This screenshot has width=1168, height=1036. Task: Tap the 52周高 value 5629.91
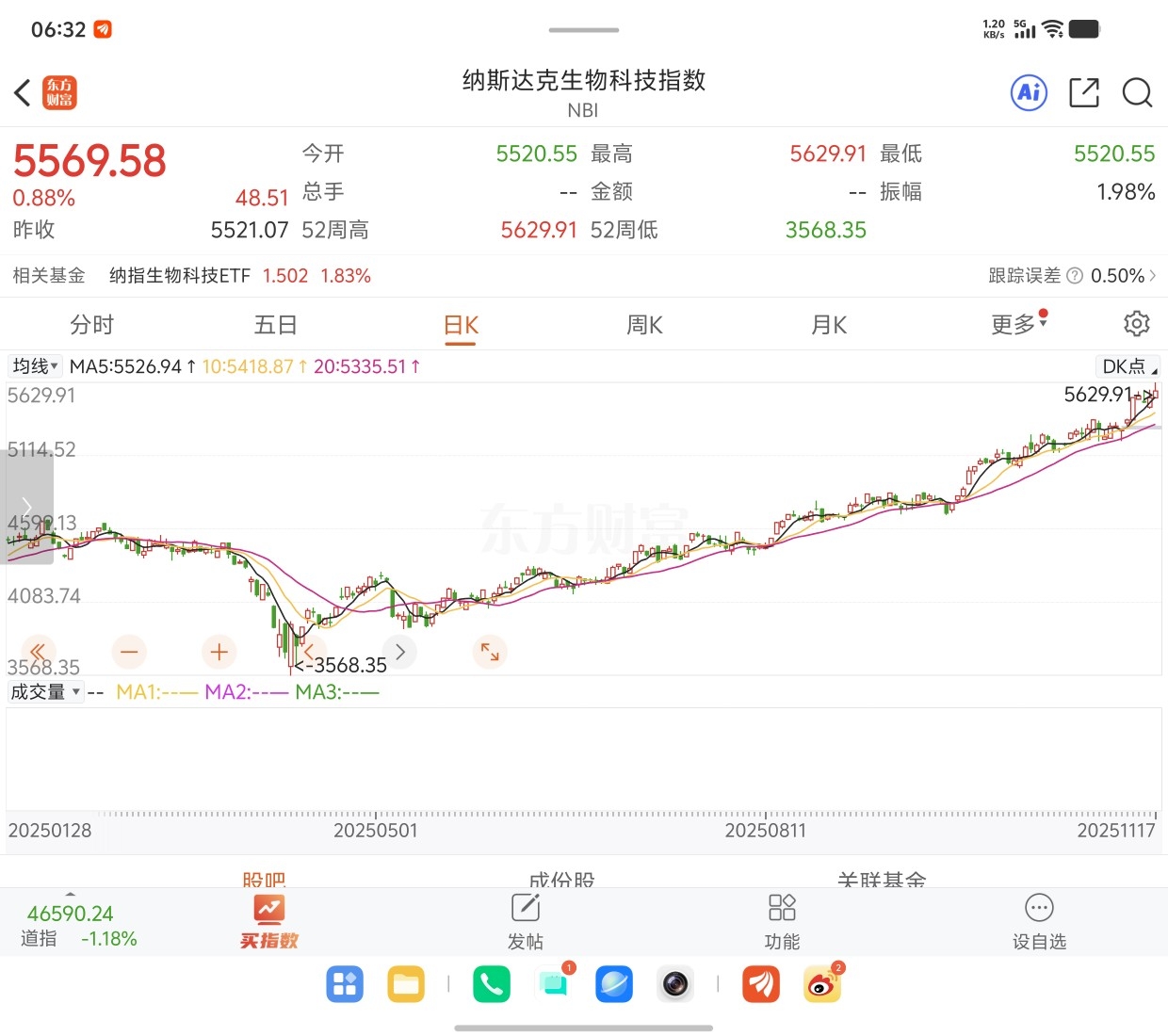pos(539,230)
